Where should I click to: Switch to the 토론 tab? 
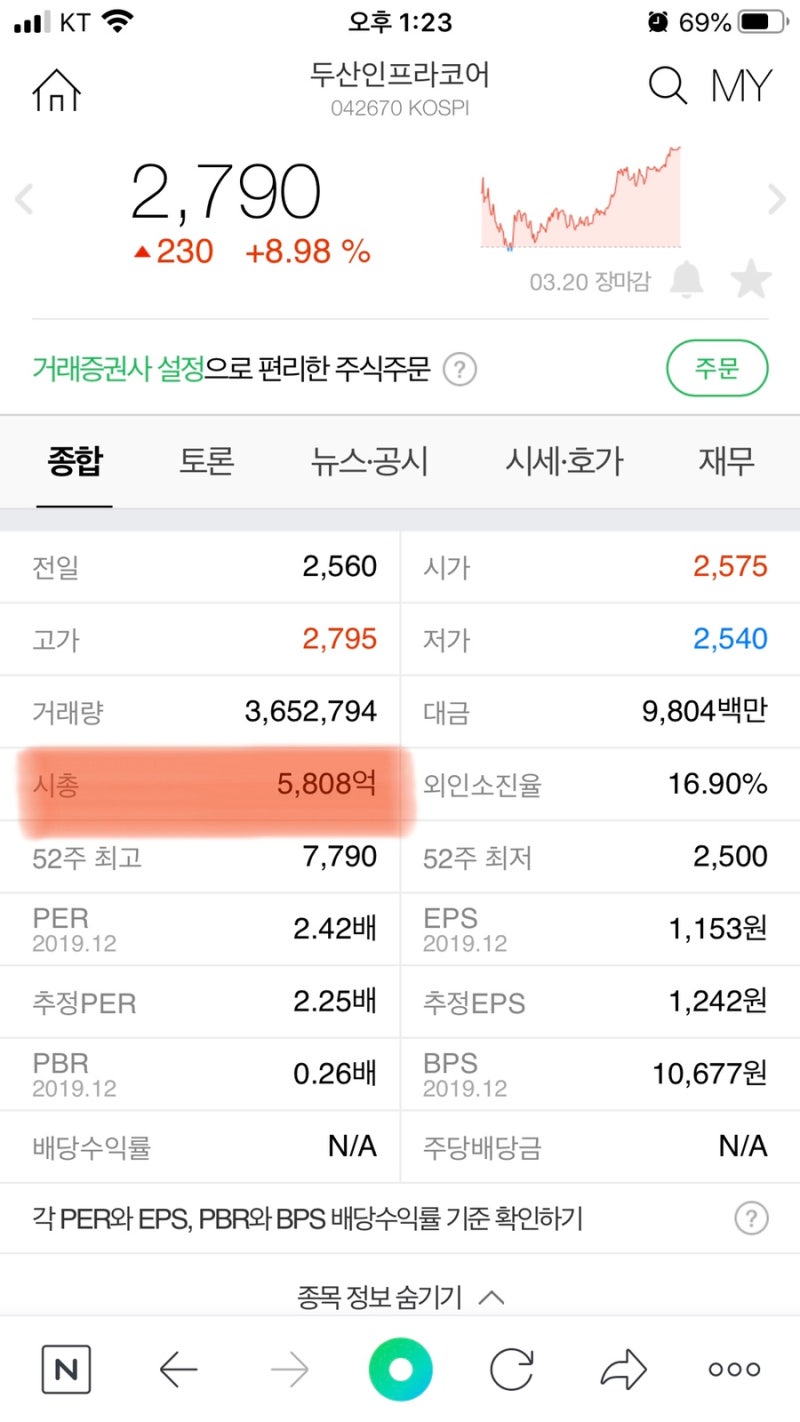pyautogui.click(x=206, y=461)
